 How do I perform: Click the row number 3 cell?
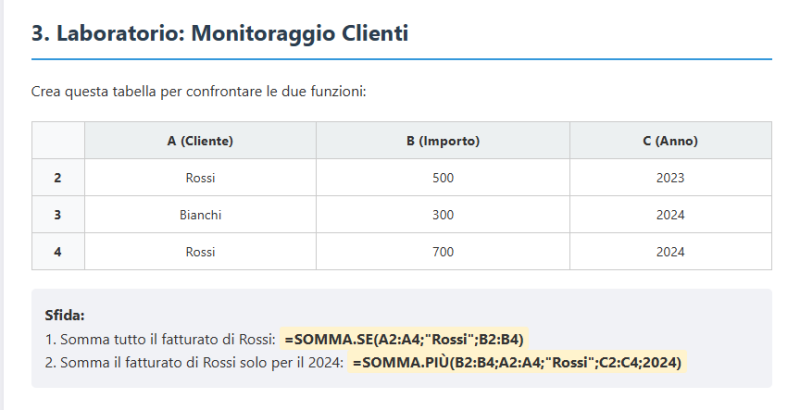tap(58, 215)
